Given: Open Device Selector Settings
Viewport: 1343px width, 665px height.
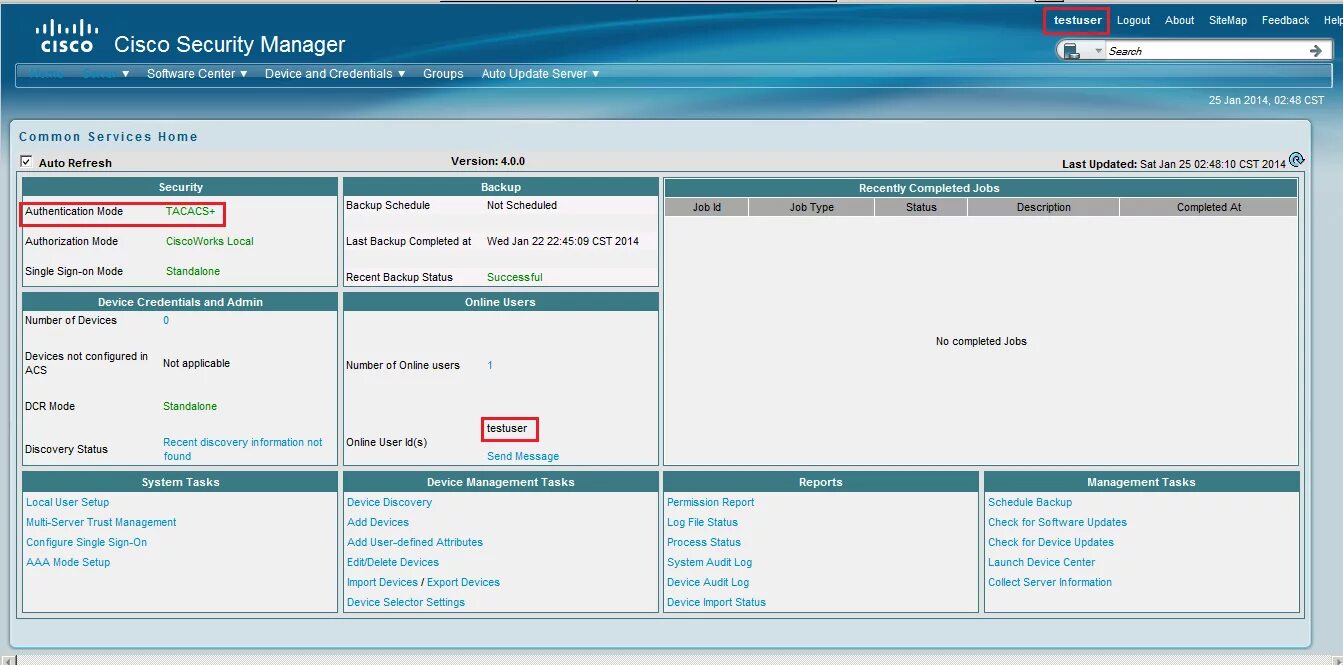Looking at the screenshot, I should tap(406, 602).
